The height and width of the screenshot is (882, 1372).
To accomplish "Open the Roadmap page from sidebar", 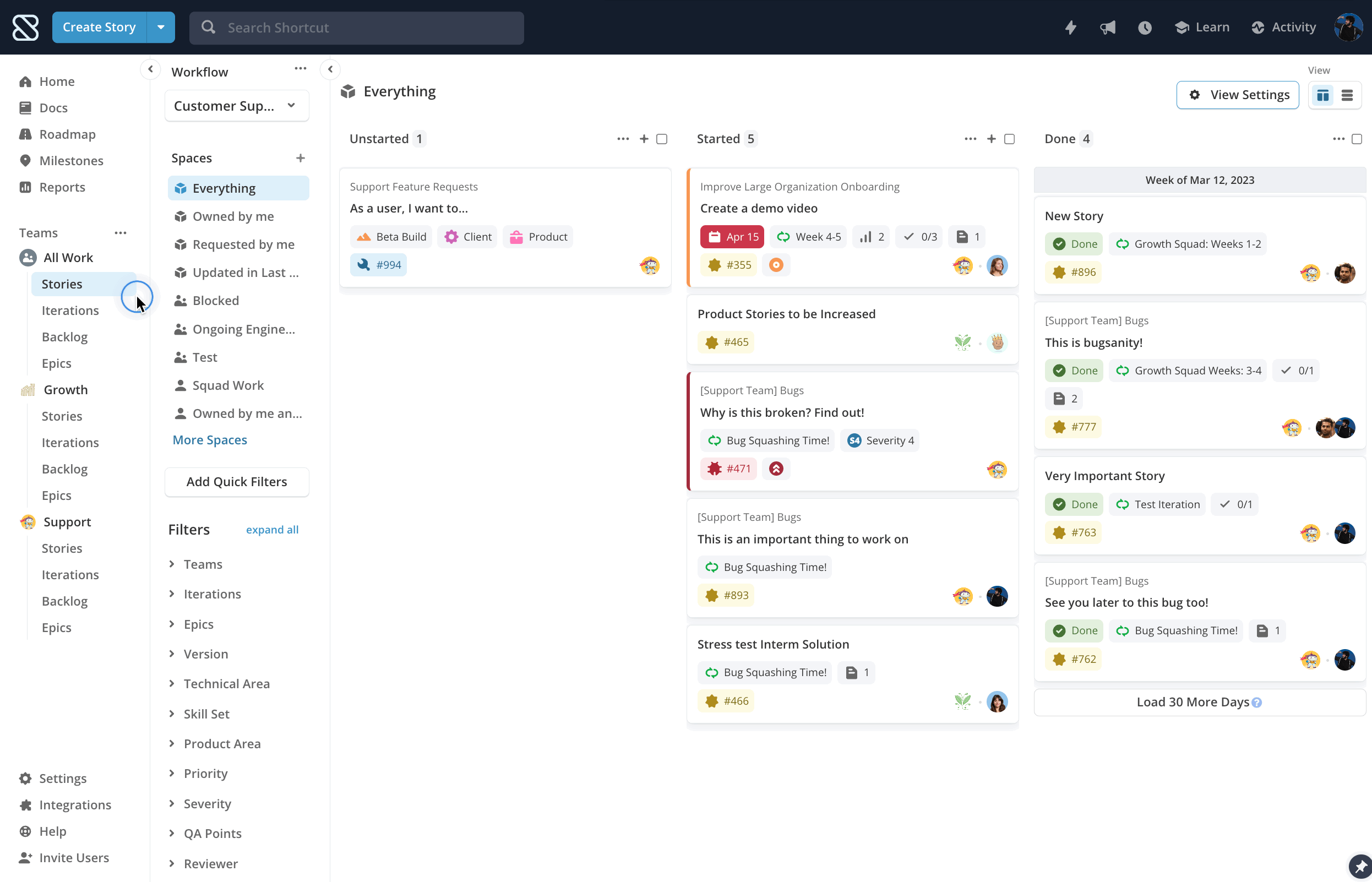I will coord(68,134).
